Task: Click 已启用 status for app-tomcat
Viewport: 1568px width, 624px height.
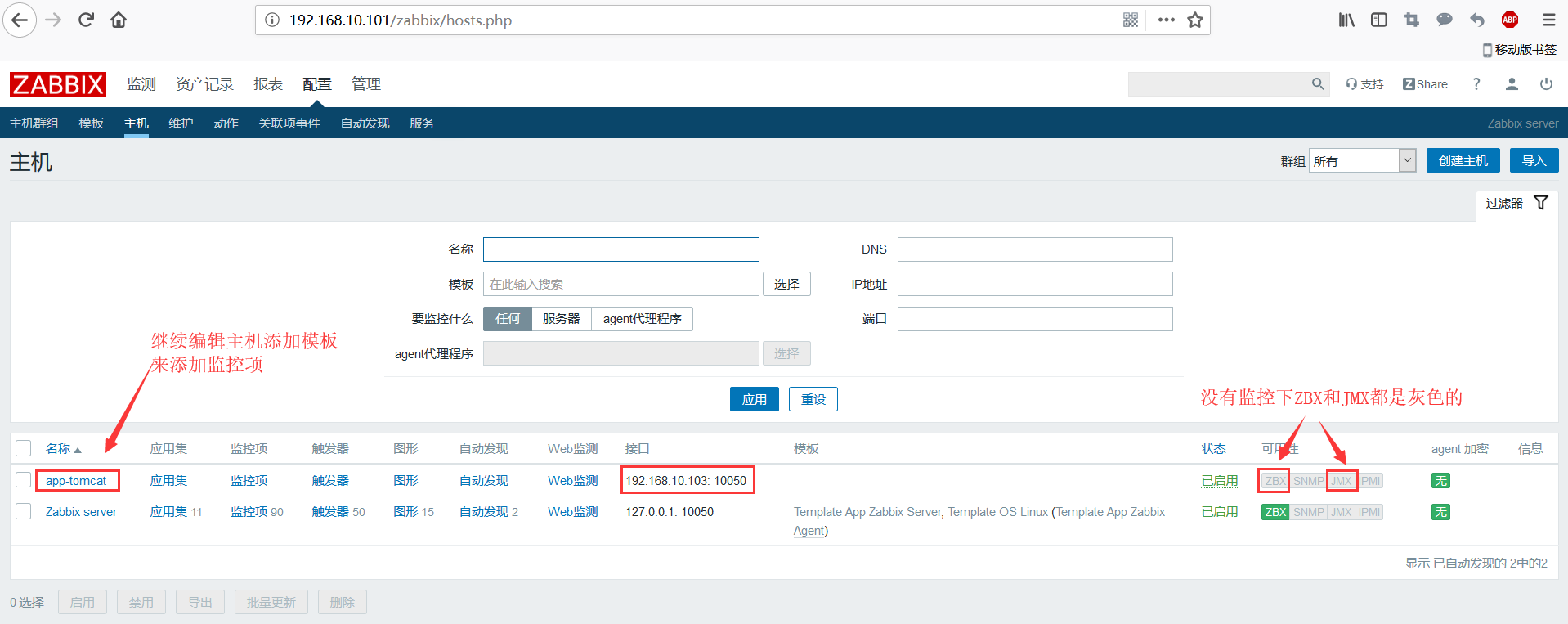Action: tap(1220, 481)
